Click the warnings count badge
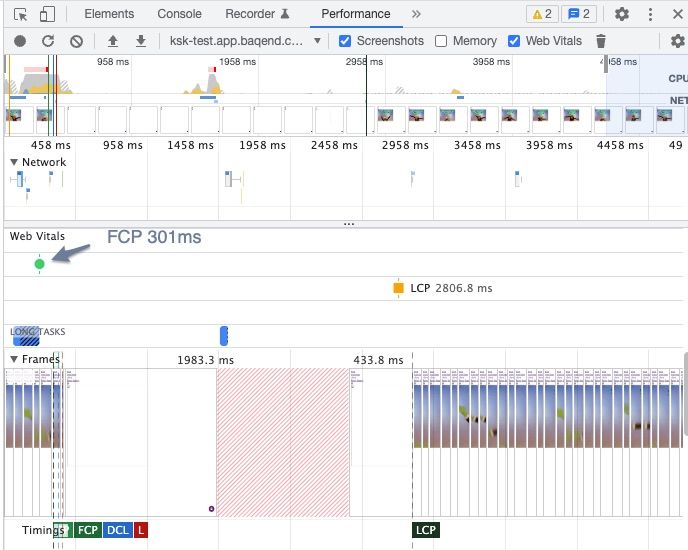Image resolution: width=688 pixels, height=550 pixels. click(x=541, y=14)
